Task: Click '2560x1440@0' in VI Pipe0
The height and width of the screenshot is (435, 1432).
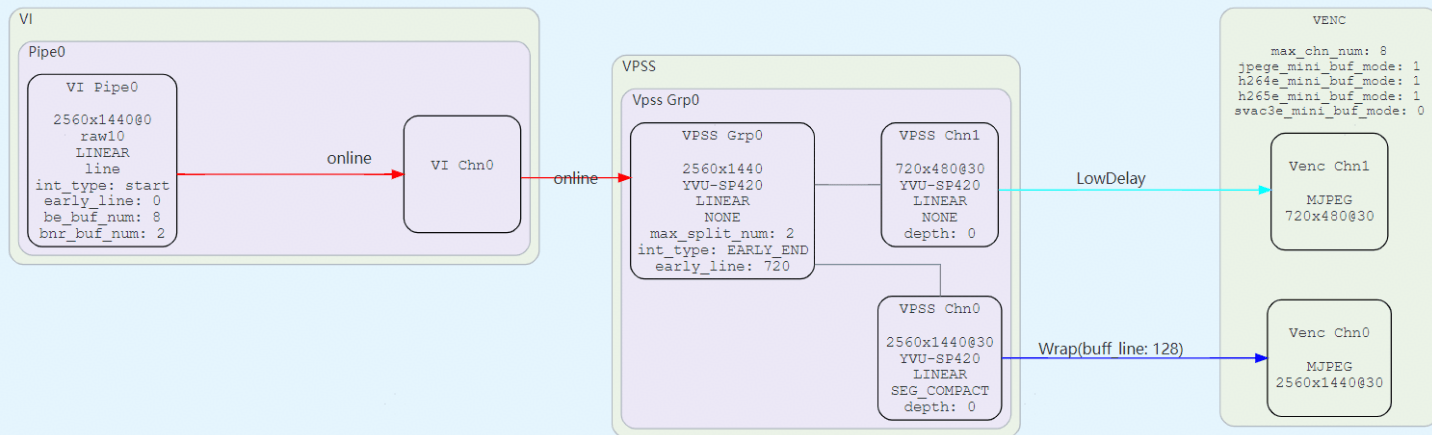Action: pos(102,119)
